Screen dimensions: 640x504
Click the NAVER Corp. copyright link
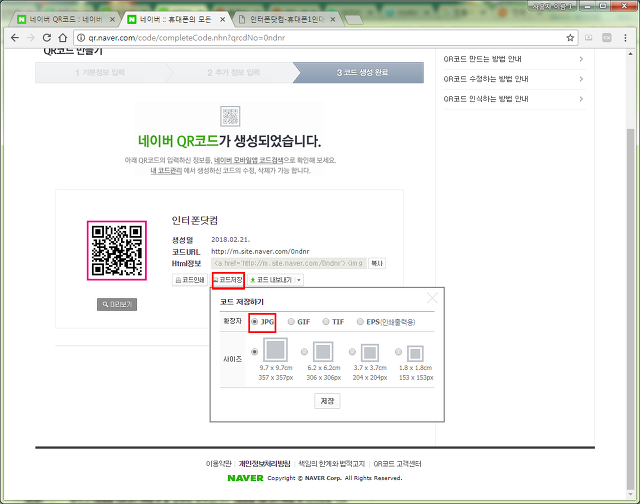click(323, 478)
